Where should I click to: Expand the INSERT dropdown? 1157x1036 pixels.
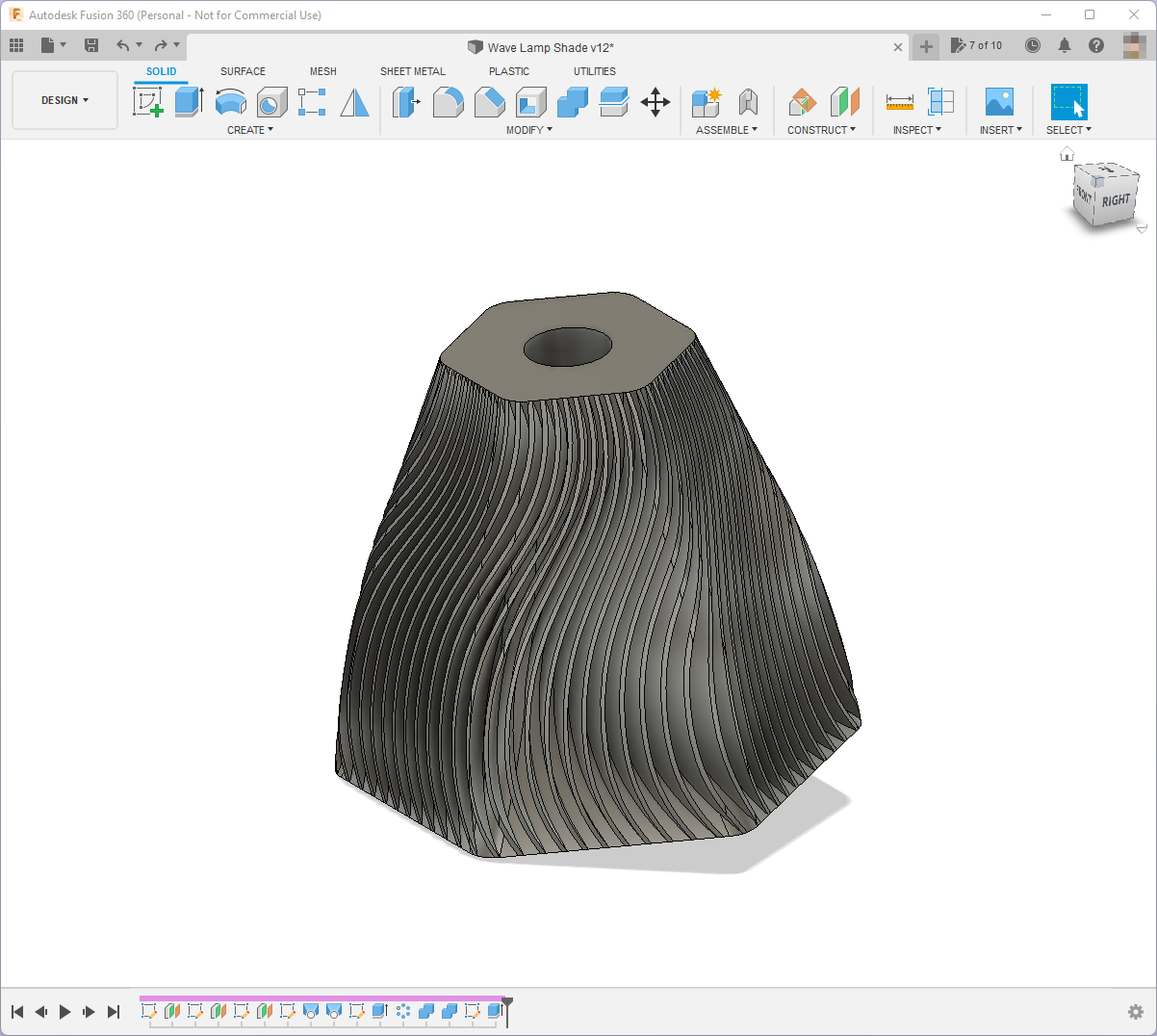[x=1001, y=130]
